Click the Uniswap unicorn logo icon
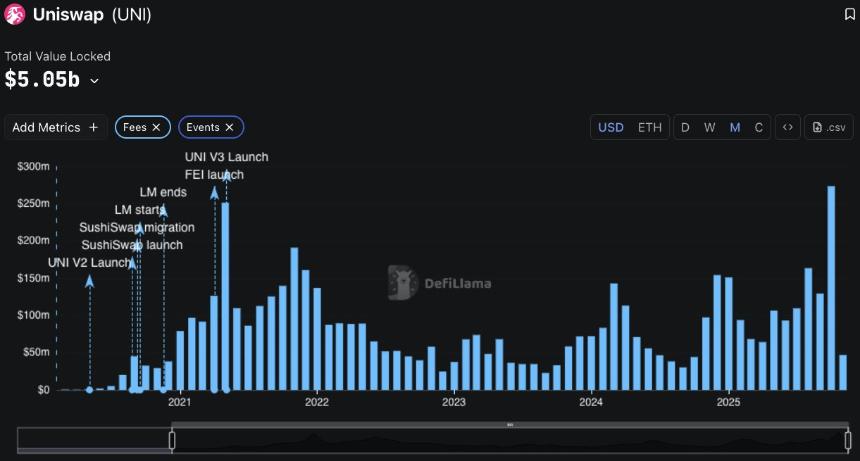Image resolution: width=860 pixels, height=461 pixels. [x=15, y=15]
